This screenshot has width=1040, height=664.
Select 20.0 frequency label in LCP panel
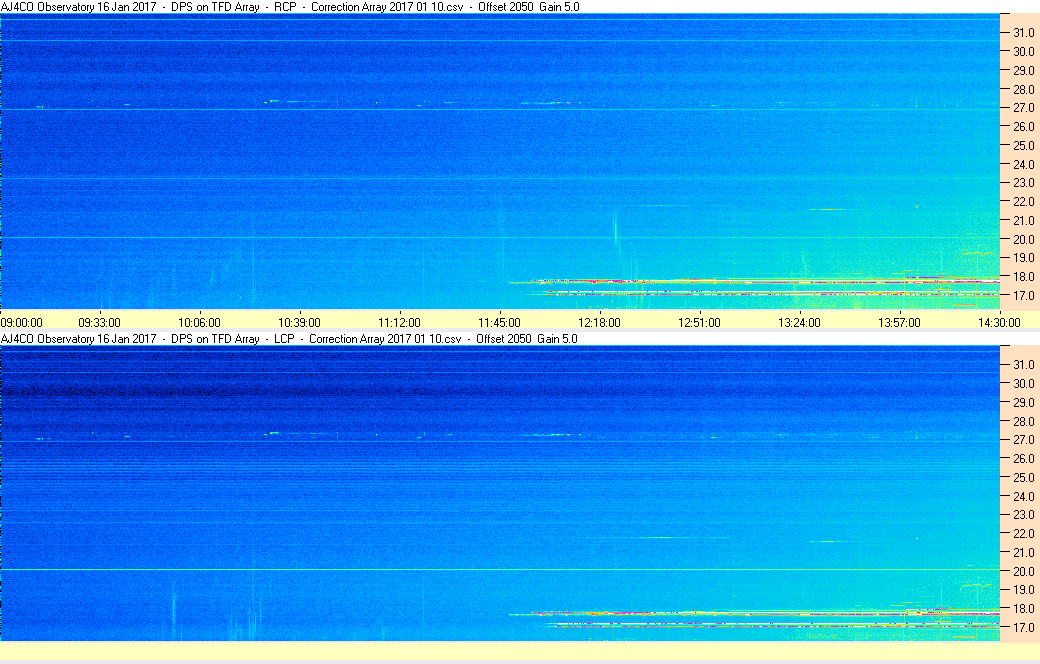1023,571
